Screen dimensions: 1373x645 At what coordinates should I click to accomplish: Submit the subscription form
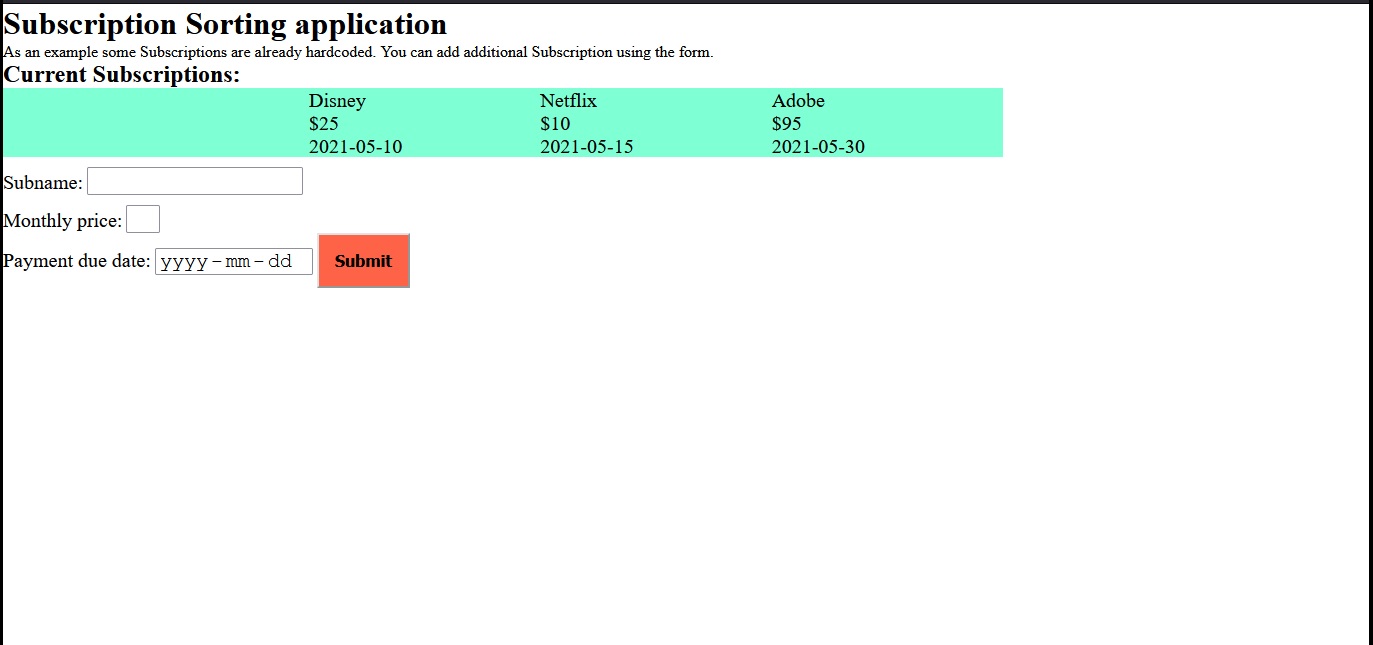pyautogui.click(x=363, y=261)
